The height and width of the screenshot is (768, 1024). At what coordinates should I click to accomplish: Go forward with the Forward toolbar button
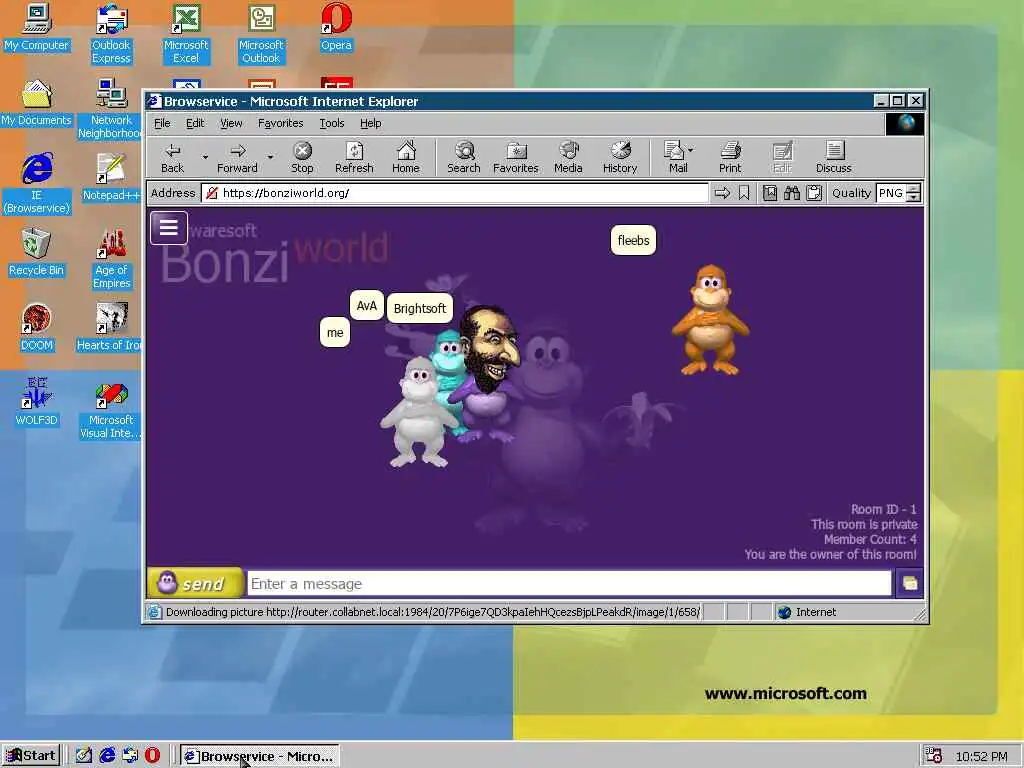pos(237,157)
